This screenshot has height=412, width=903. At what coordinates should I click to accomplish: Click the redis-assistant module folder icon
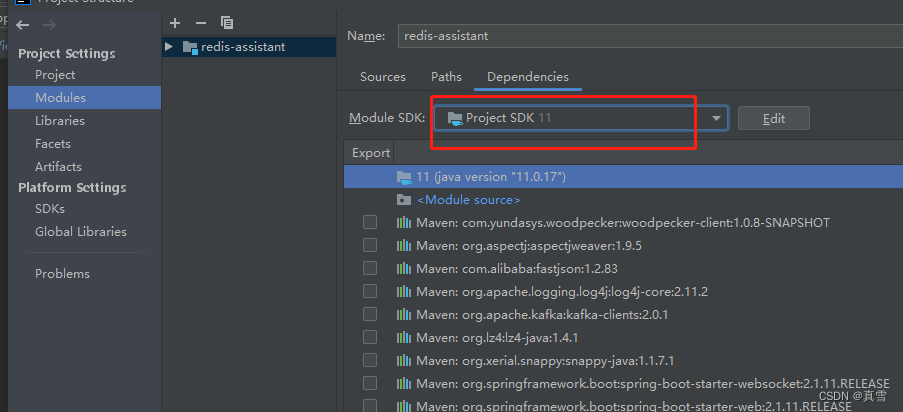click(x=190, y=47)
